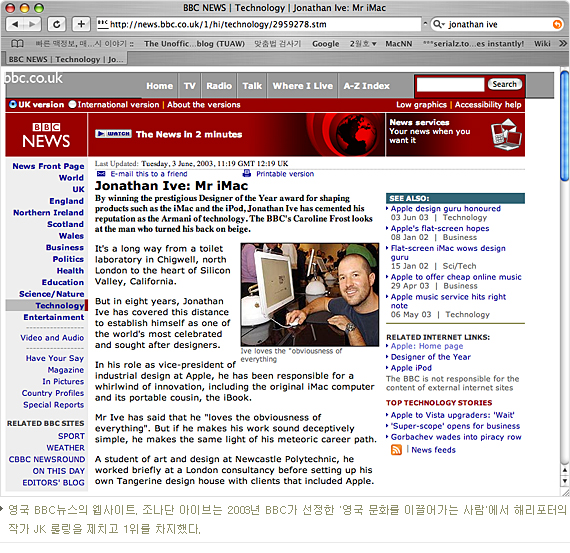
Task: Open the SPORT related site link
Action: 71,436
